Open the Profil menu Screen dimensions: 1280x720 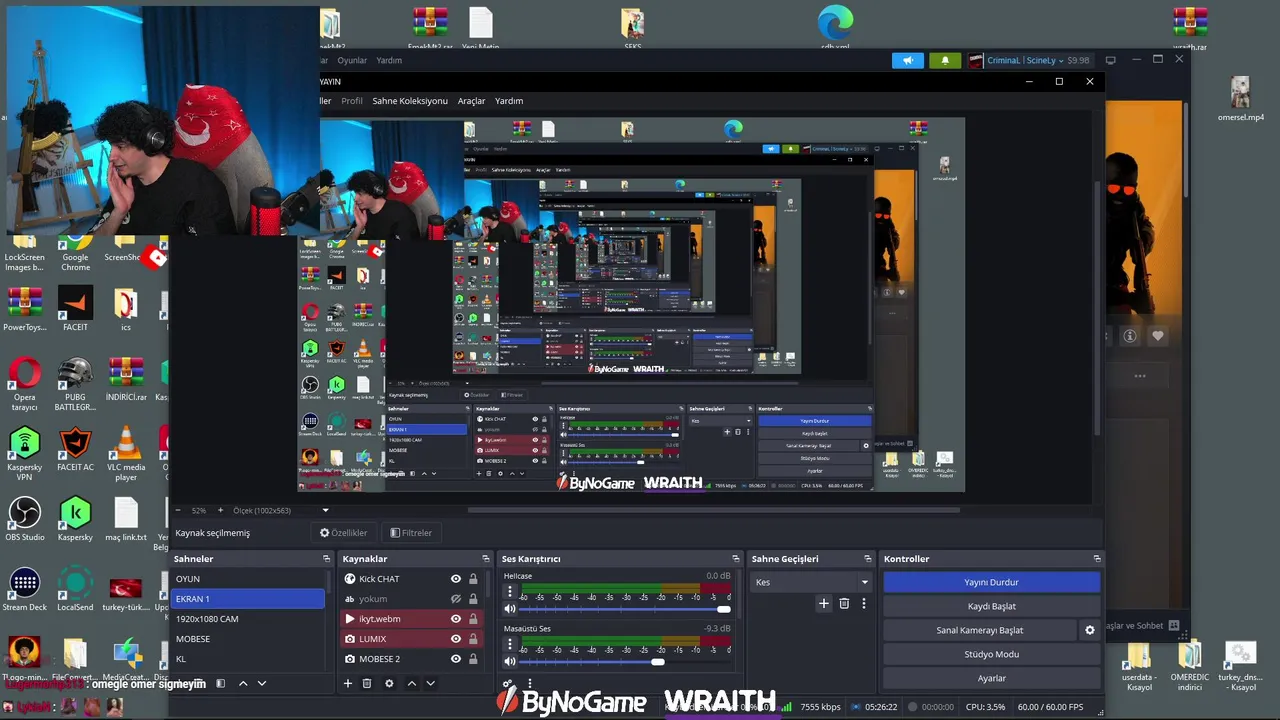point(352,101)
